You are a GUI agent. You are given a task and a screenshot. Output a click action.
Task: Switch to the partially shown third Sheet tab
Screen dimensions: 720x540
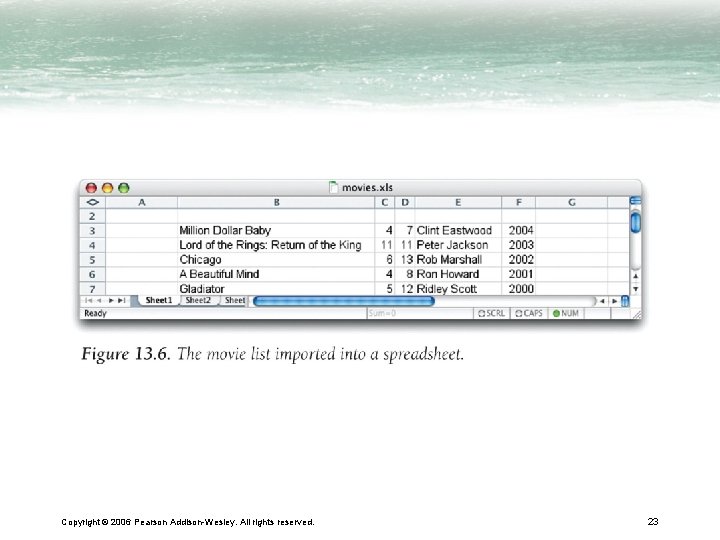234,300
